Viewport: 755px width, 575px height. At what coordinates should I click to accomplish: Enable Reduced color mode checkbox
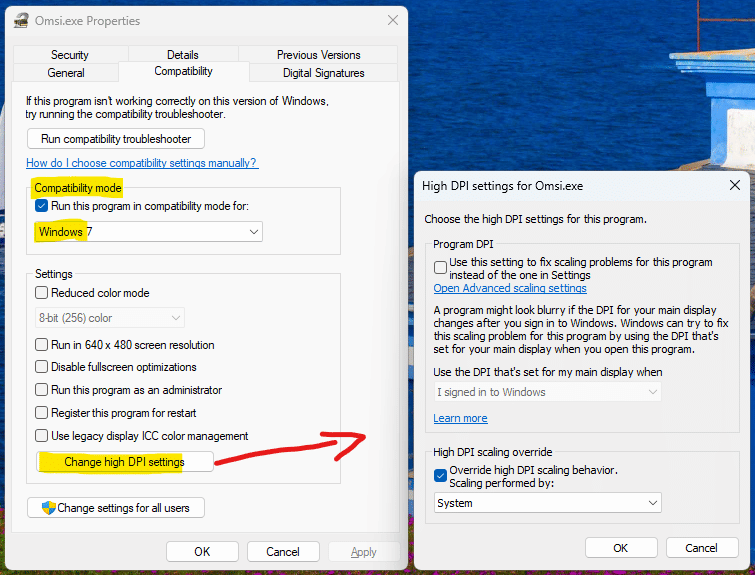tap(42, 293)
